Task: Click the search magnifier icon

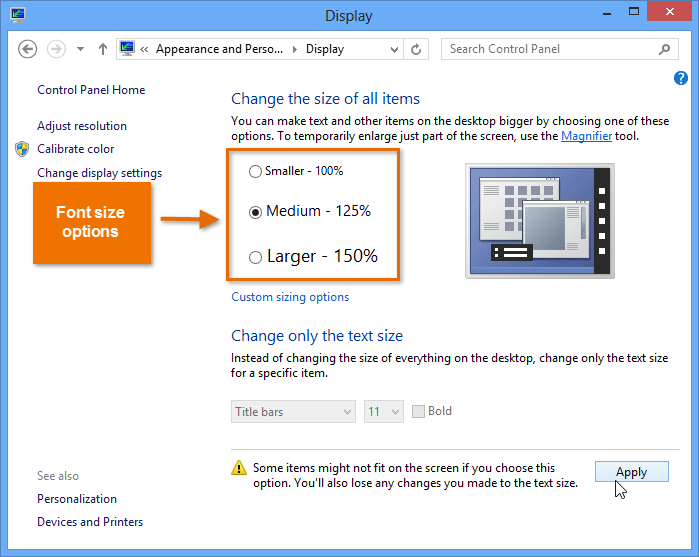Action: point(664,49)
